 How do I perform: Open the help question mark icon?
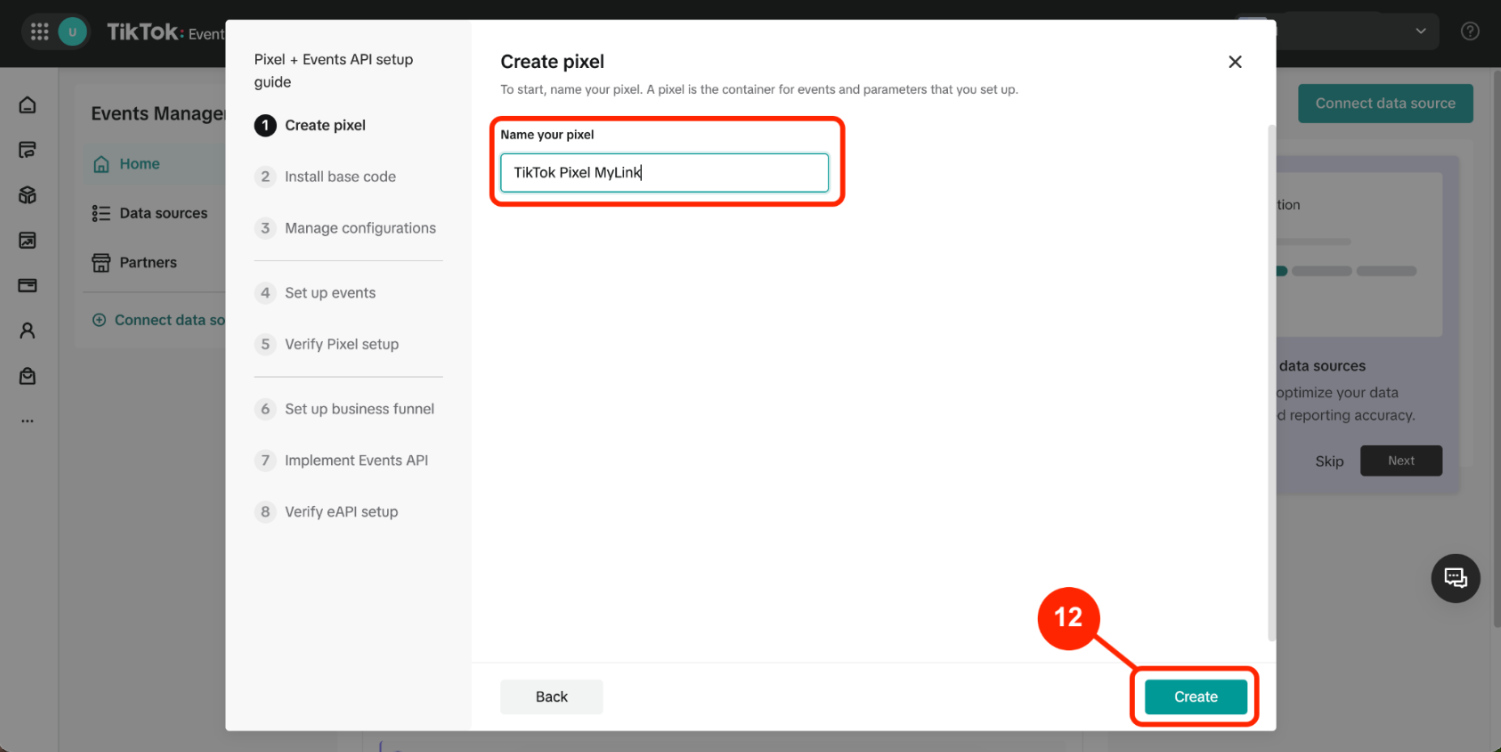[1470, 31]
